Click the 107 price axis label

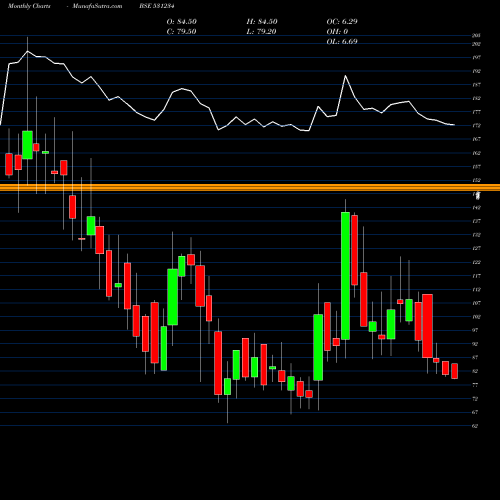click(476, 303)
